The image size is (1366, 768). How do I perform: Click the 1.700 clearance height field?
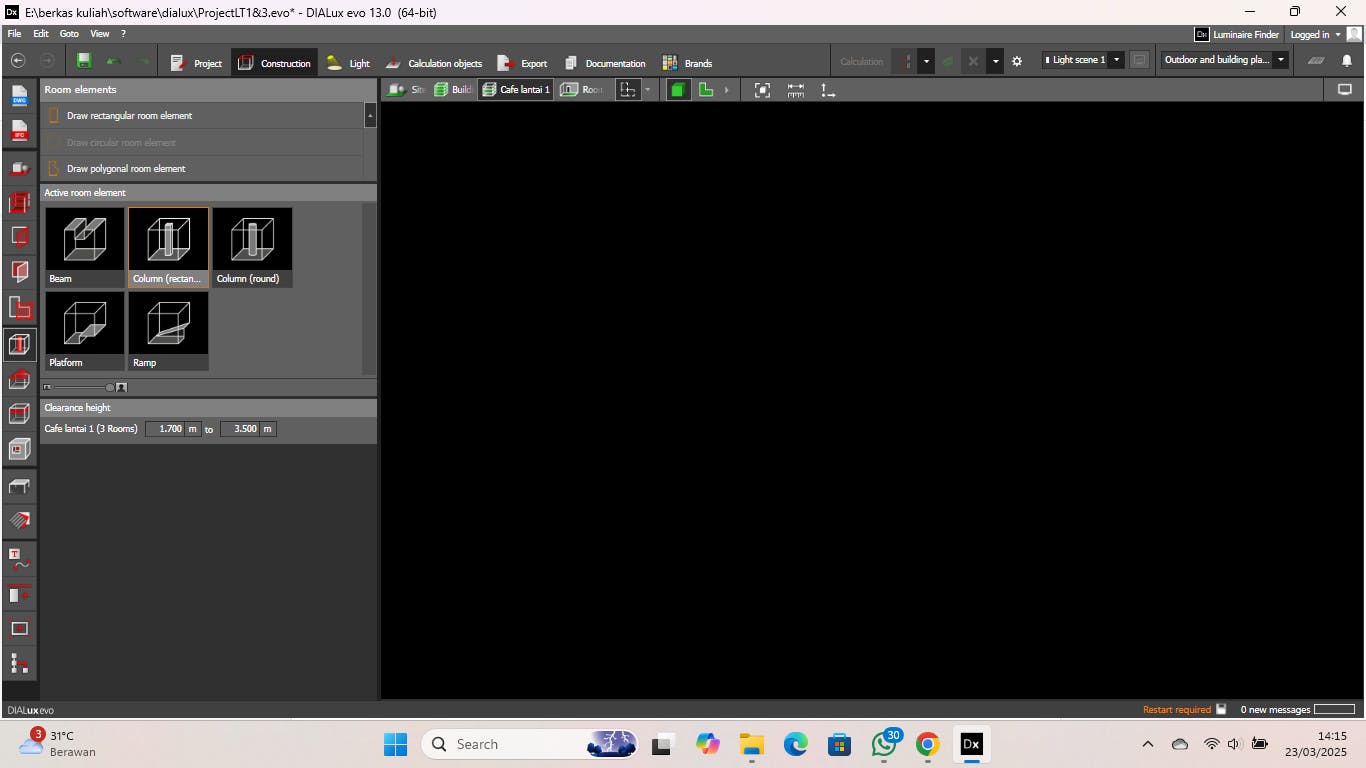click(x=165, y=429)
